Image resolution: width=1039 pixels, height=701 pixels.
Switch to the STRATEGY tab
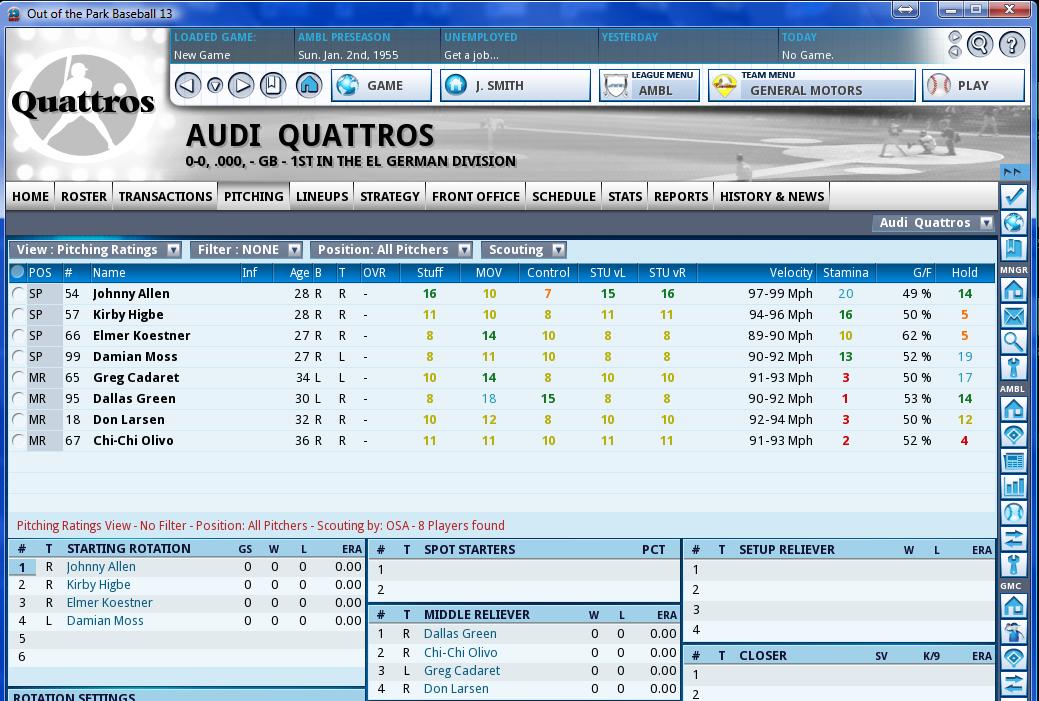pos(390,196)
